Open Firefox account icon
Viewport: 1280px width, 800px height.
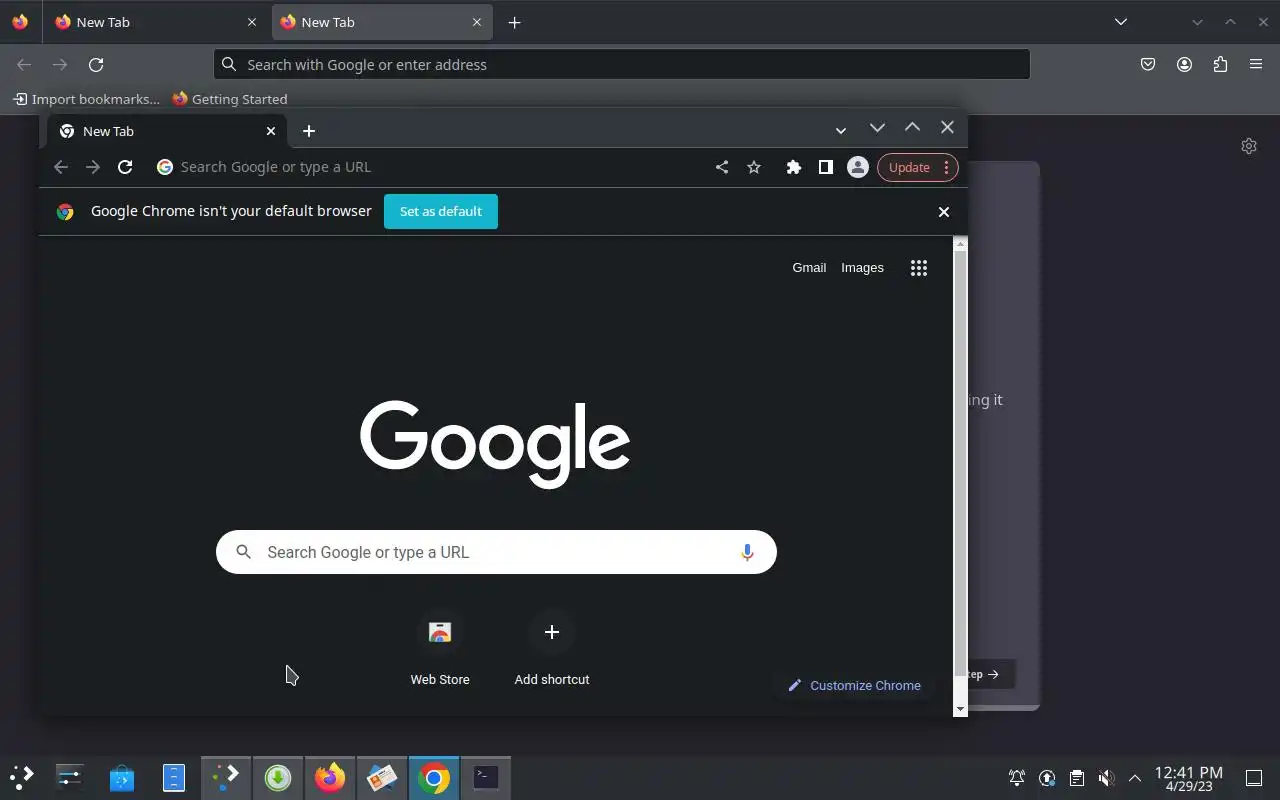pos(1184,64)
